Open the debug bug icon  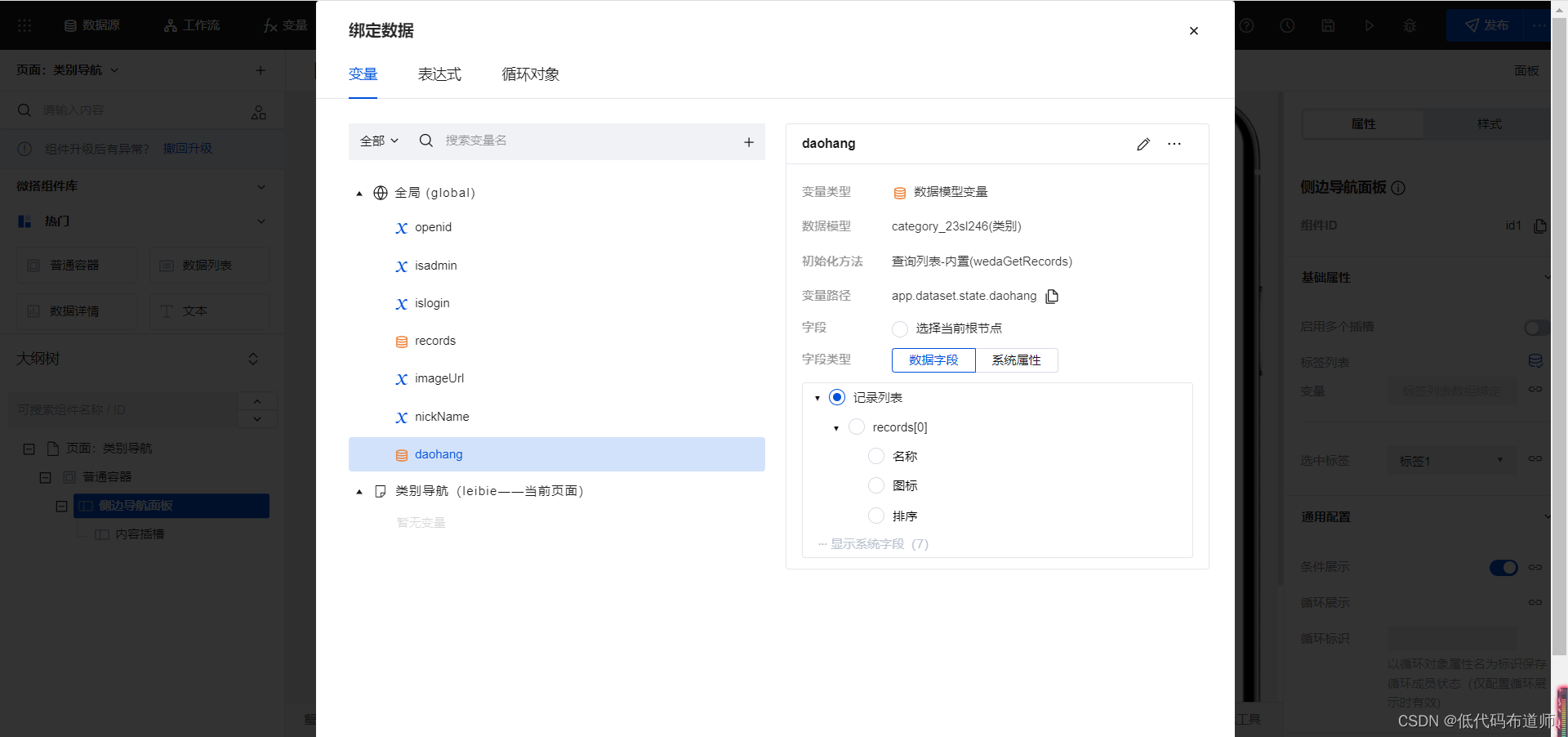[1410, 25]
